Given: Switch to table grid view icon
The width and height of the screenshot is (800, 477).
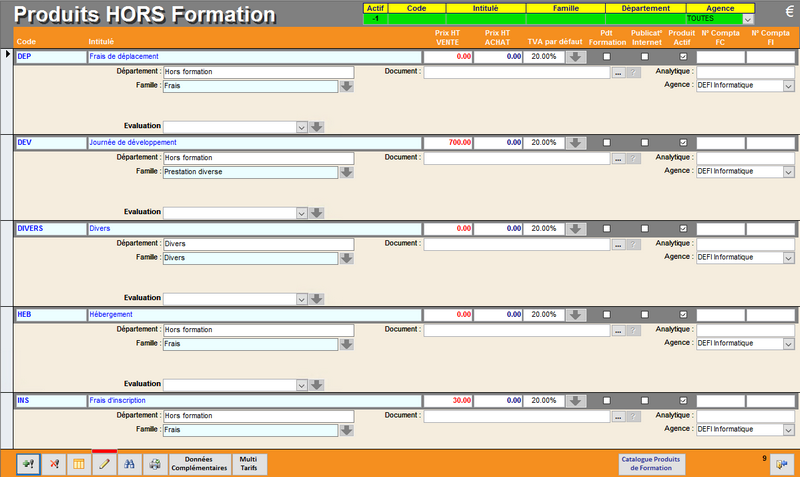Looking at the screenshot, I should (x=79, y=464).
